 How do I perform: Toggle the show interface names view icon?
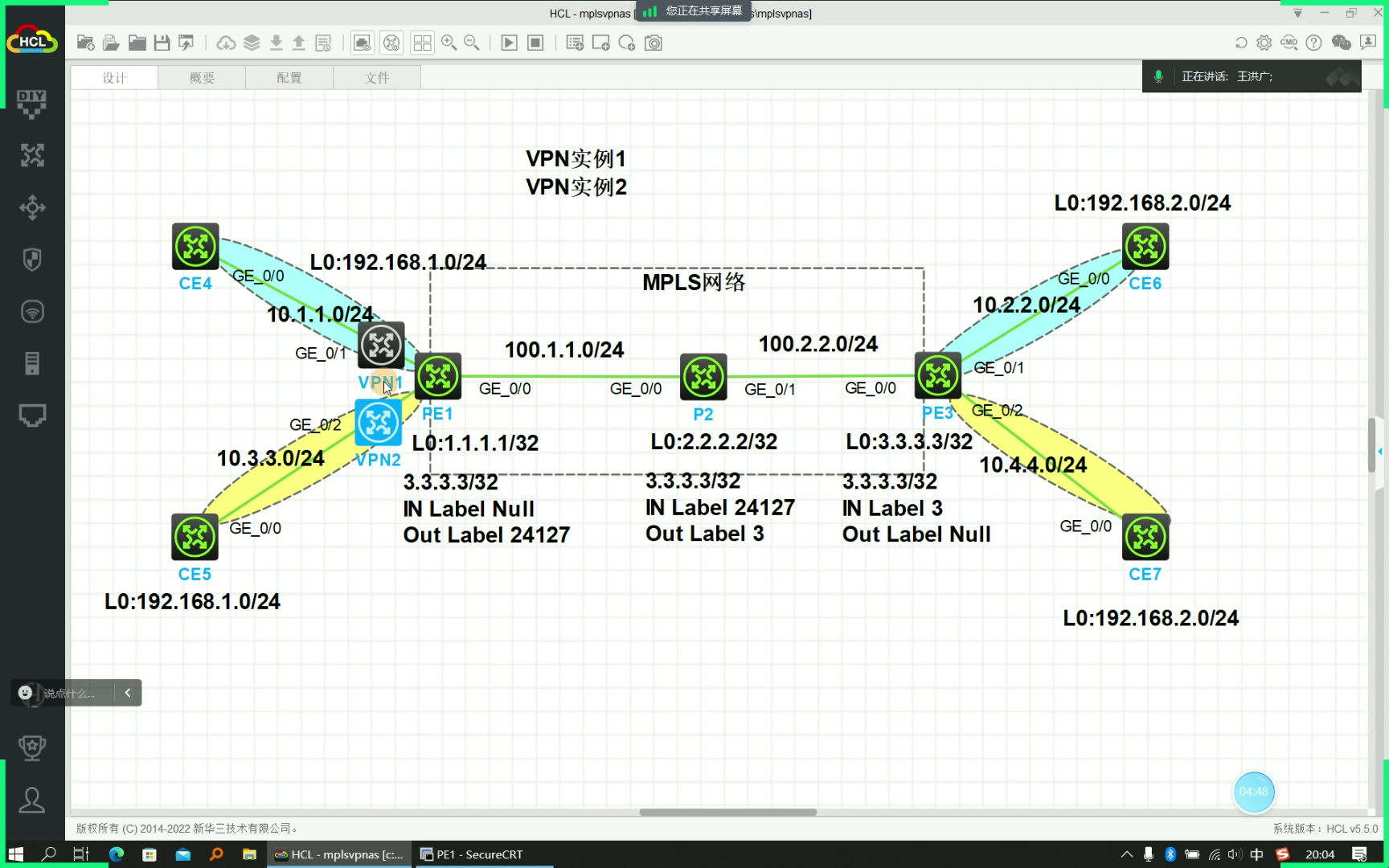[x=363, y=43]
